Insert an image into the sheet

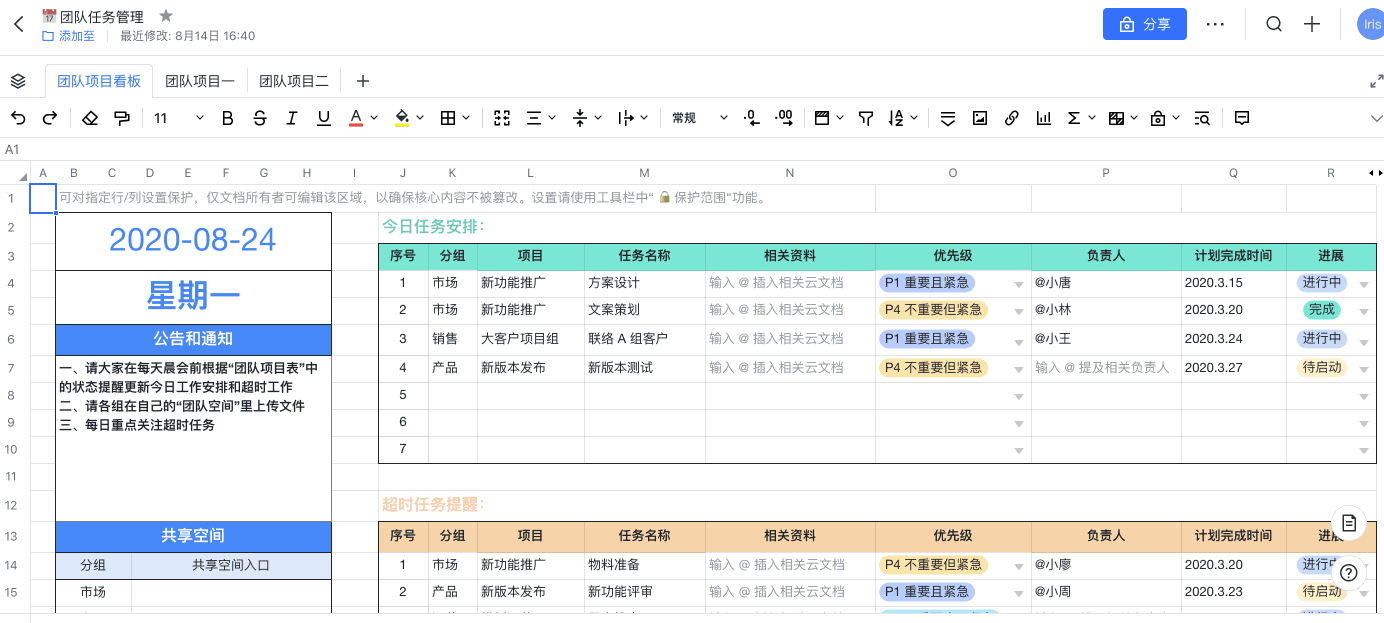click(x=980, y=118)
